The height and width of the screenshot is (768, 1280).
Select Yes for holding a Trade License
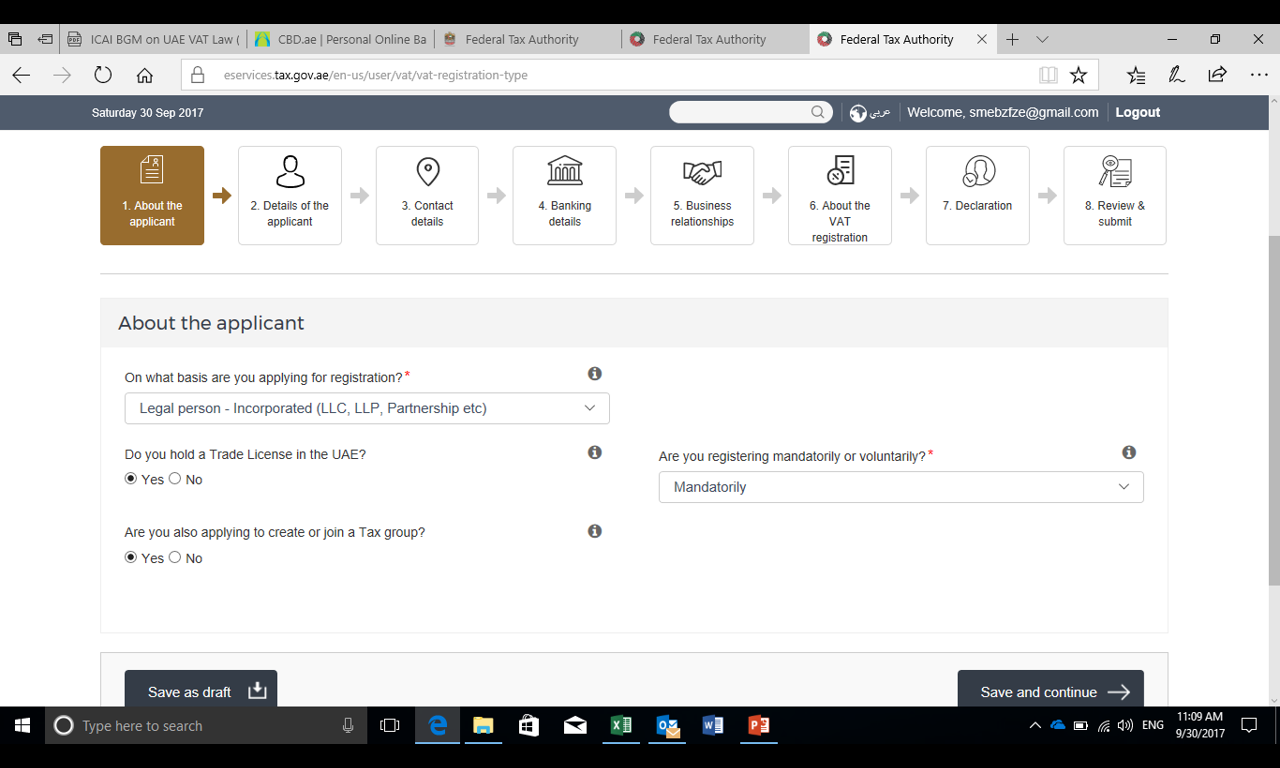point(131,479)
